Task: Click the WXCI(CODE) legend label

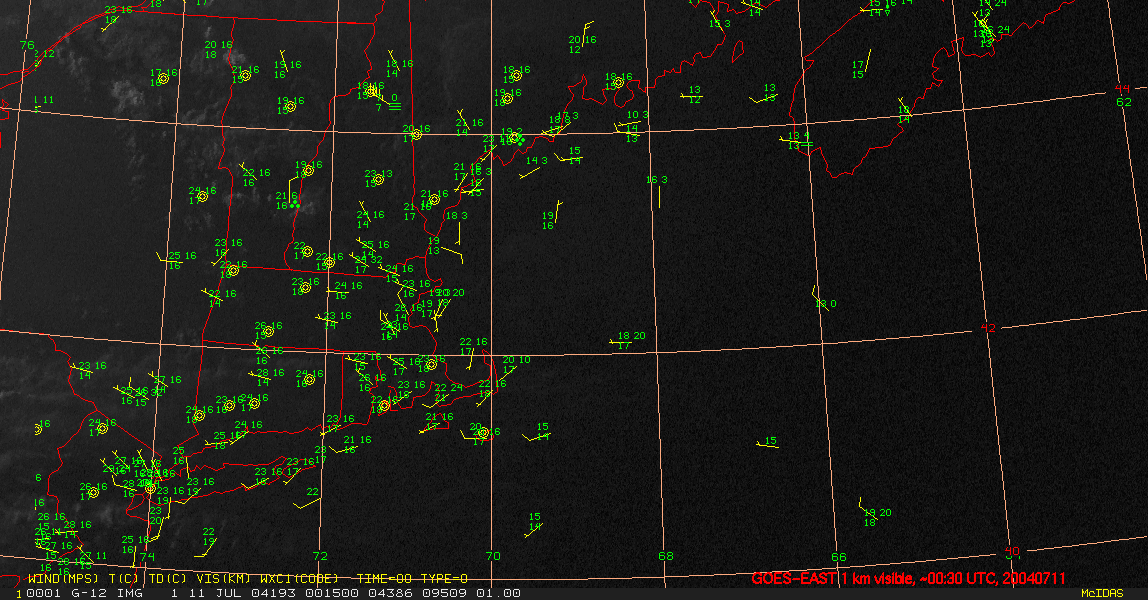Action: pyautogui.click(x=299, y=579)
